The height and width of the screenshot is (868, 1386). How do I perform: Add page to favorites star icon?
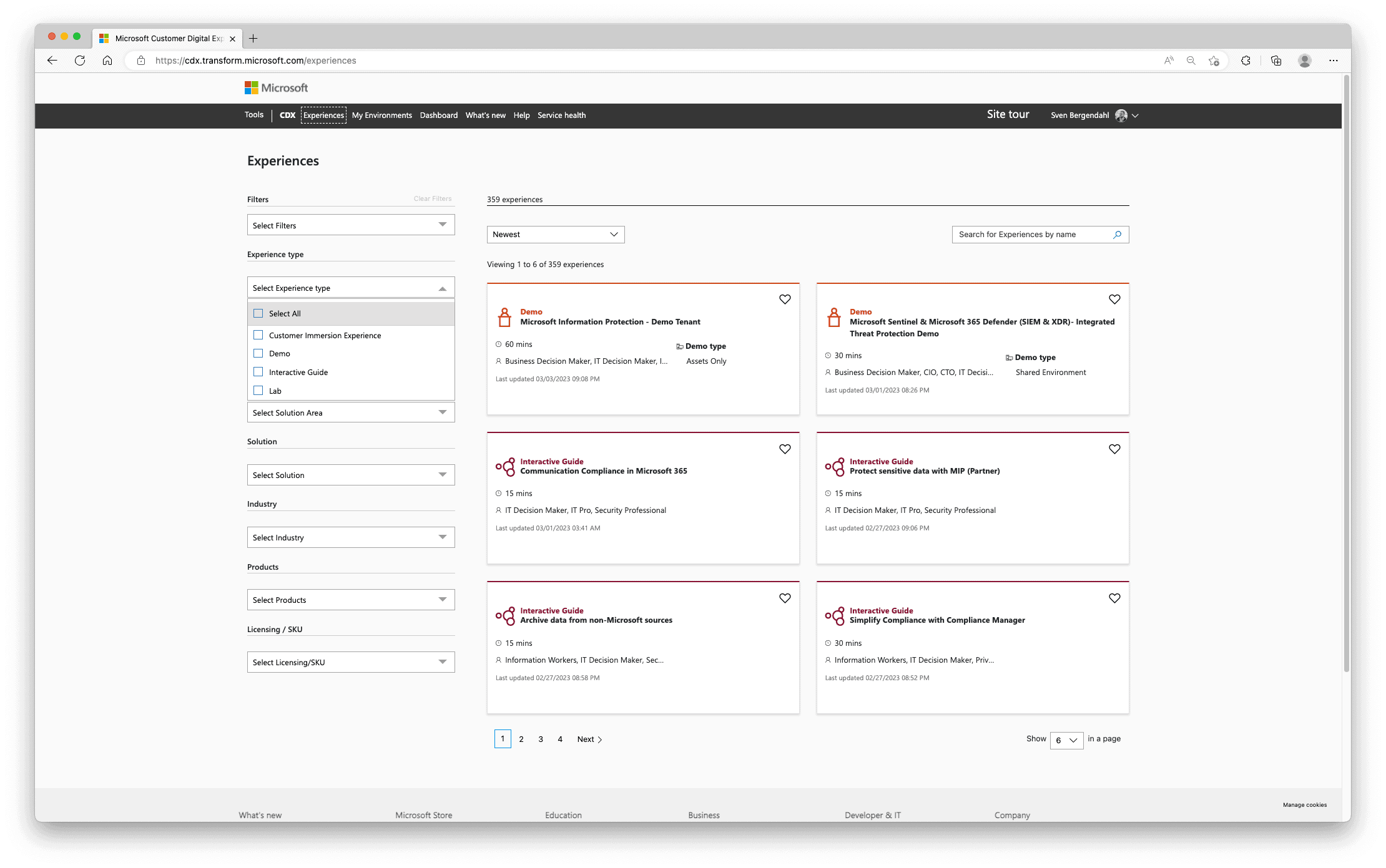click(x=1214, y=61)
